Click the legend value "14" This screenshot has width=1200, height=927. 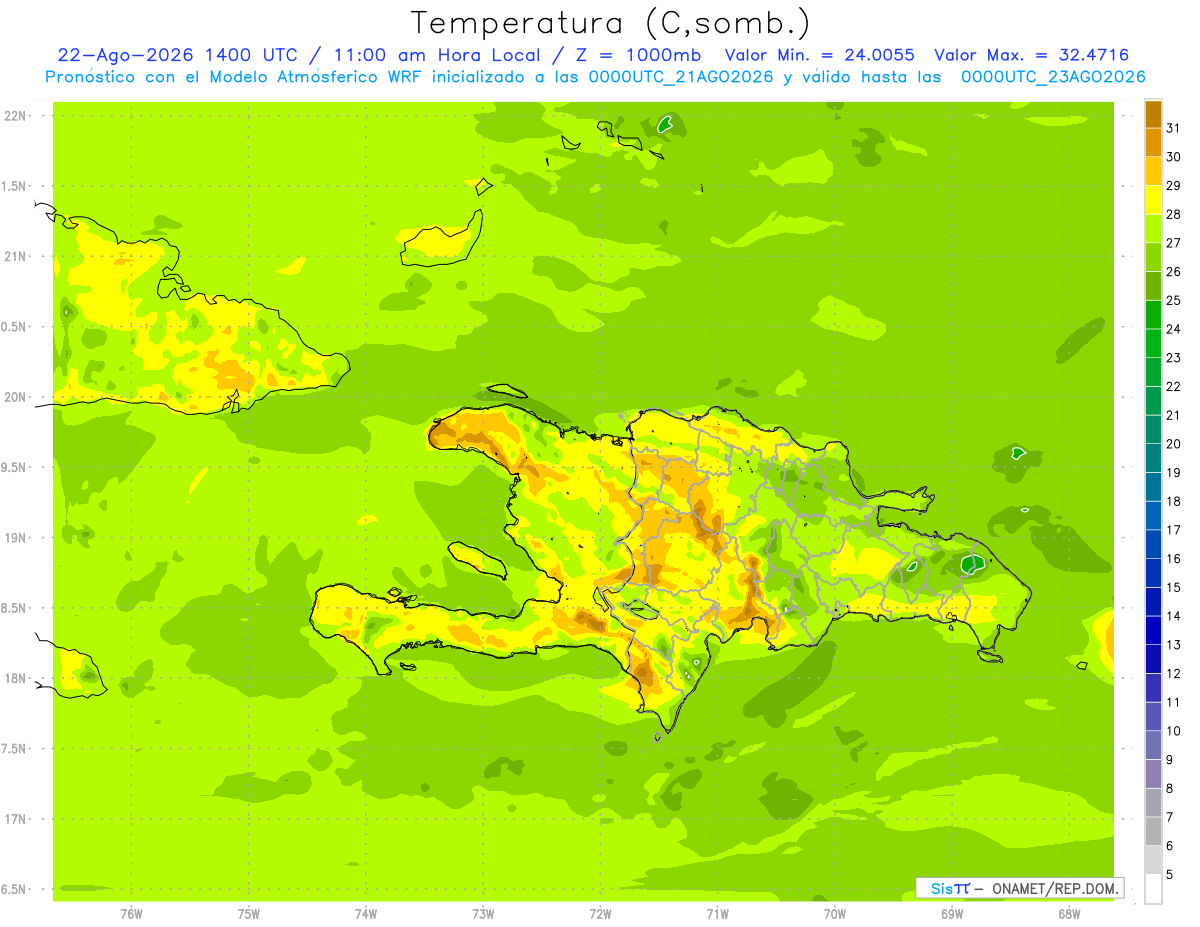tap(1174, 616)
